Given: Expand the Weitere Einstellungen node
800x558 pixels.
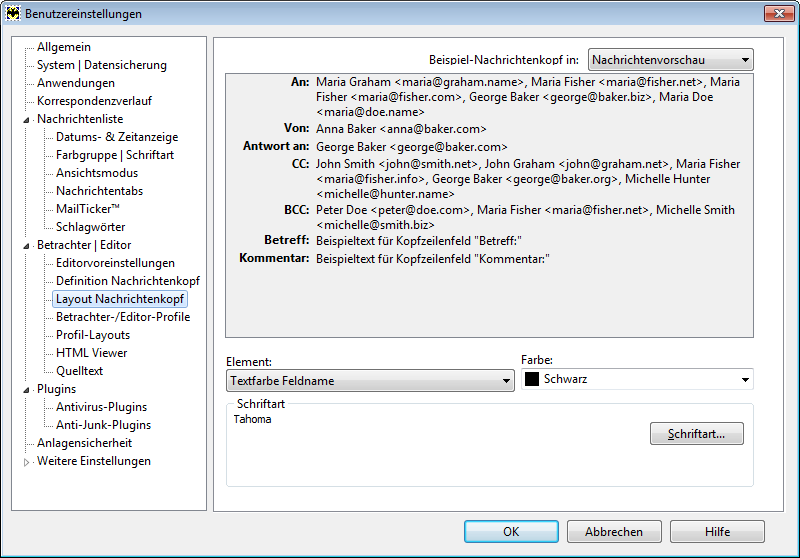Looking at the screenshot, I should (26, 462).
